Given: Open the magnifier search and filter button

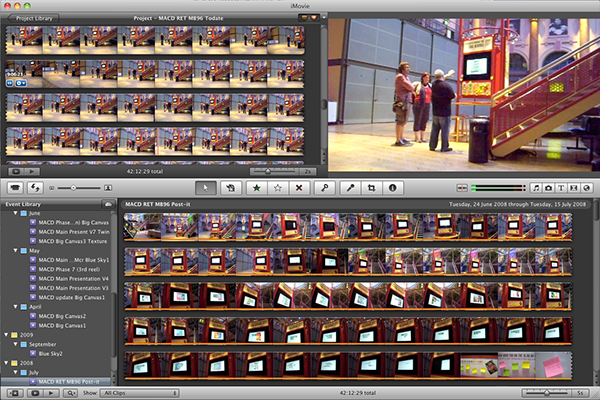Looking at the screenshot, I should [71, 393].
